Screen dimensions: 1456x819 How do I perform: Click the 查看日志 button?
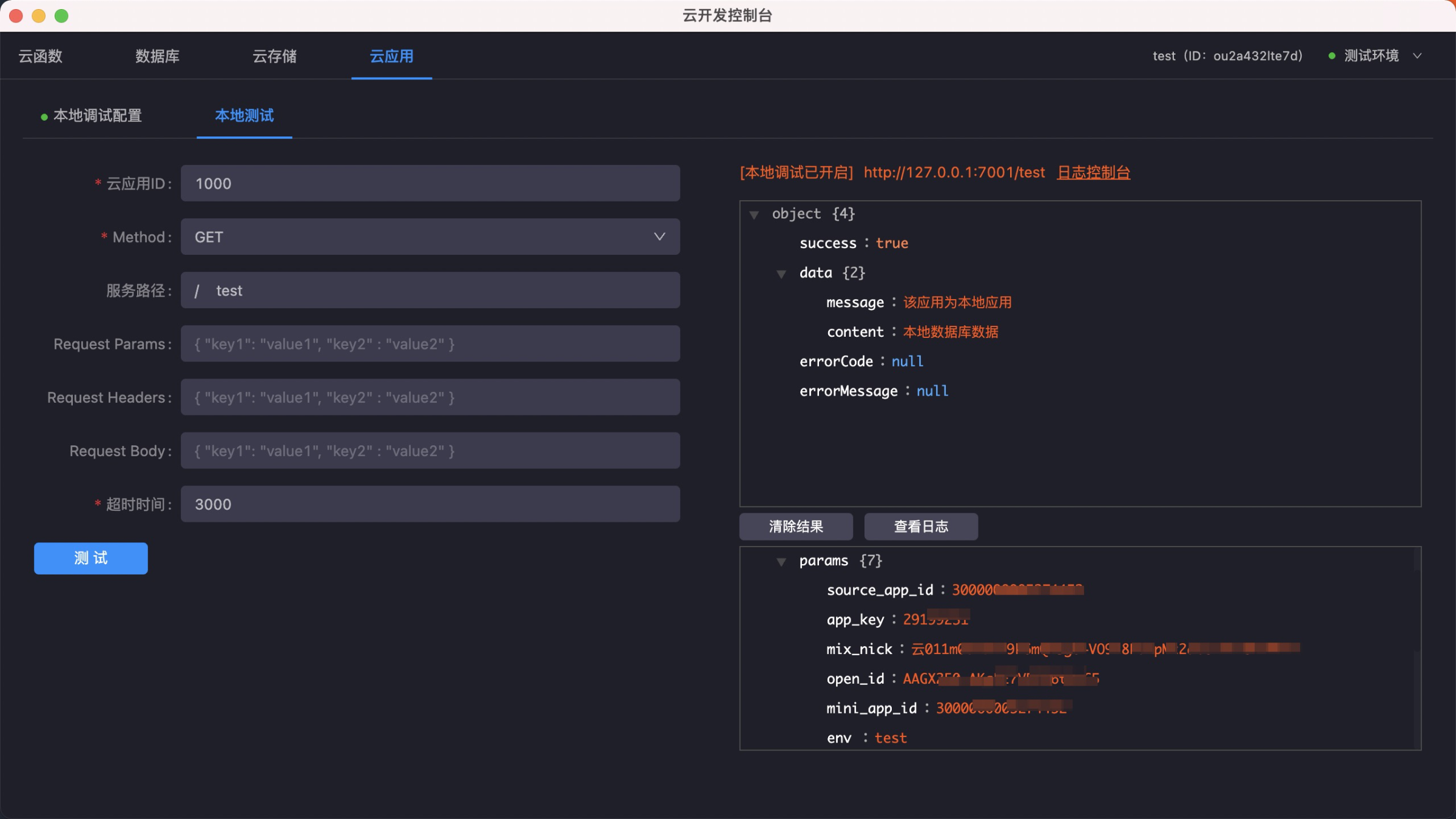(x=921, y=526)
